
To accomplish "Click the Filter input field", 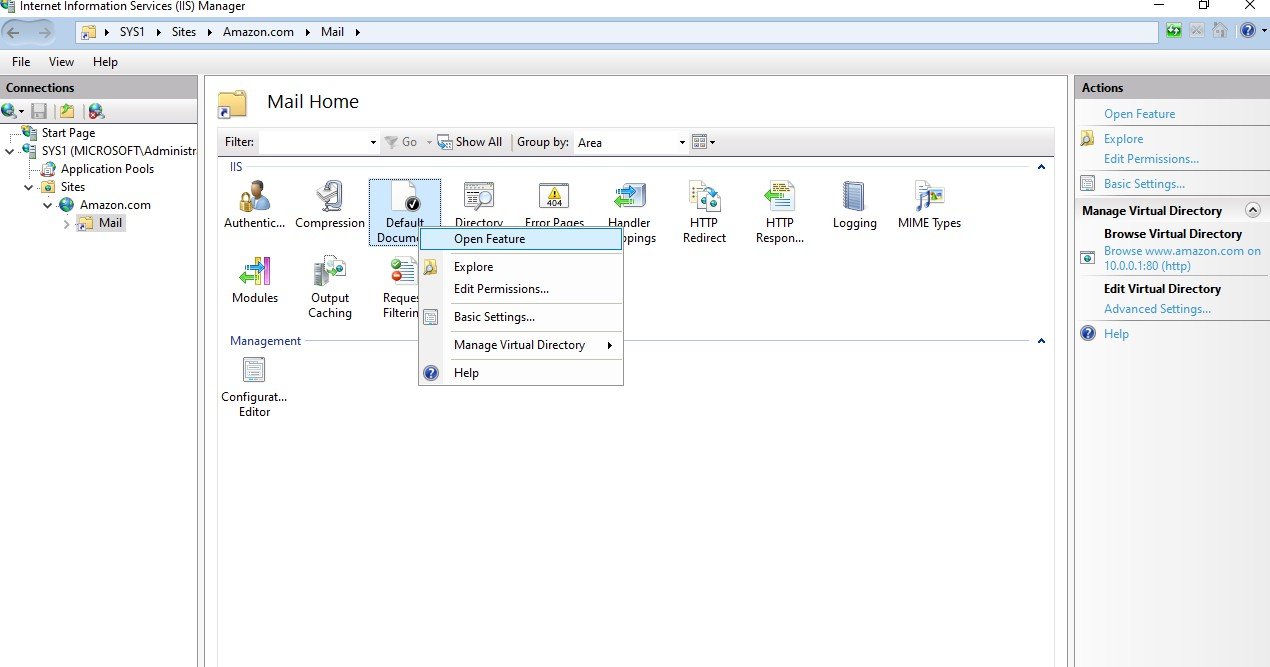I will tap(312, 142).
